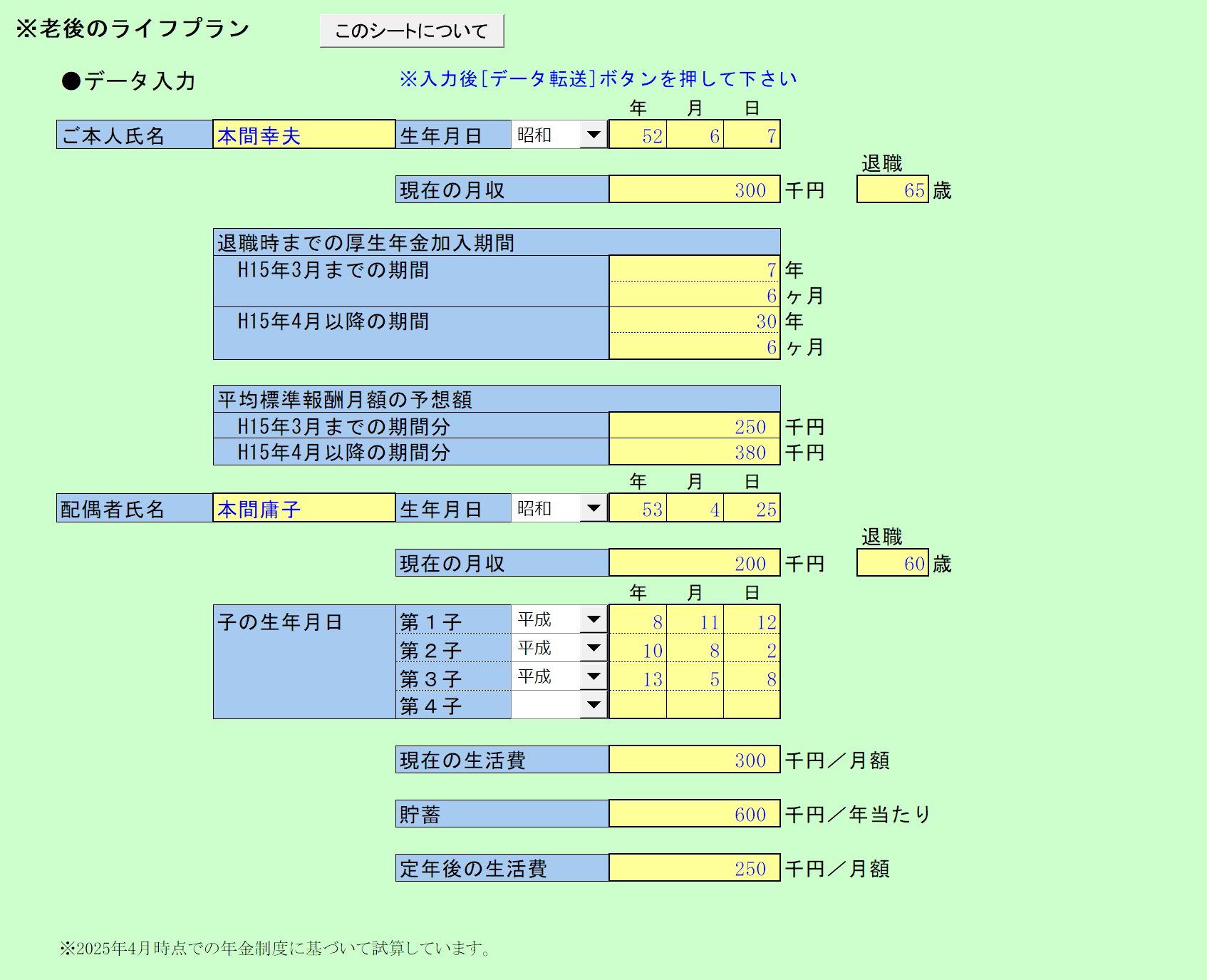Viewport: 1207px width, 980px height.
Task: Click the 現在の生活費 label cell
Action: 502,760
